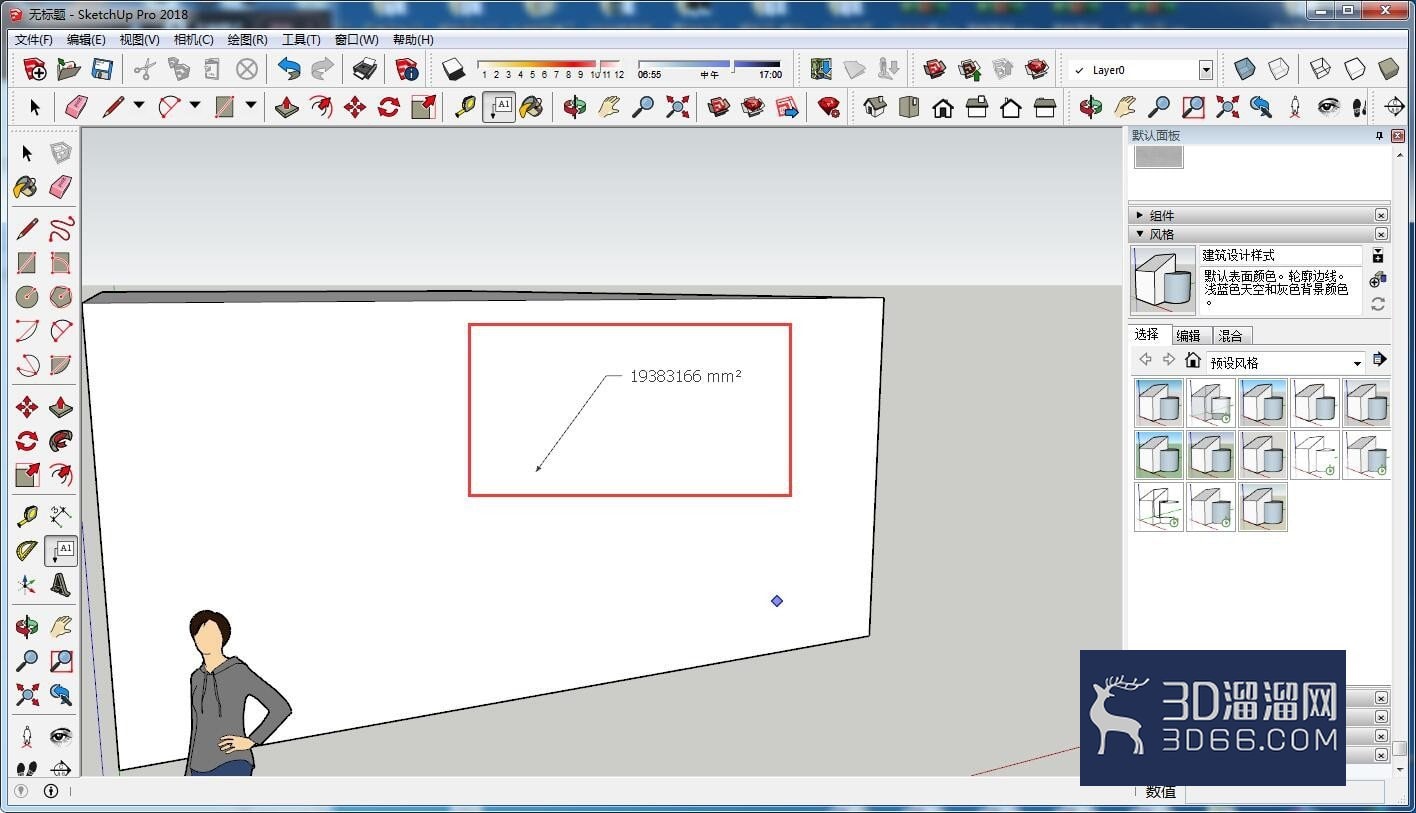Open the Extension Manager ruby gear icon
1416x813 pixels.
(828, 107)
